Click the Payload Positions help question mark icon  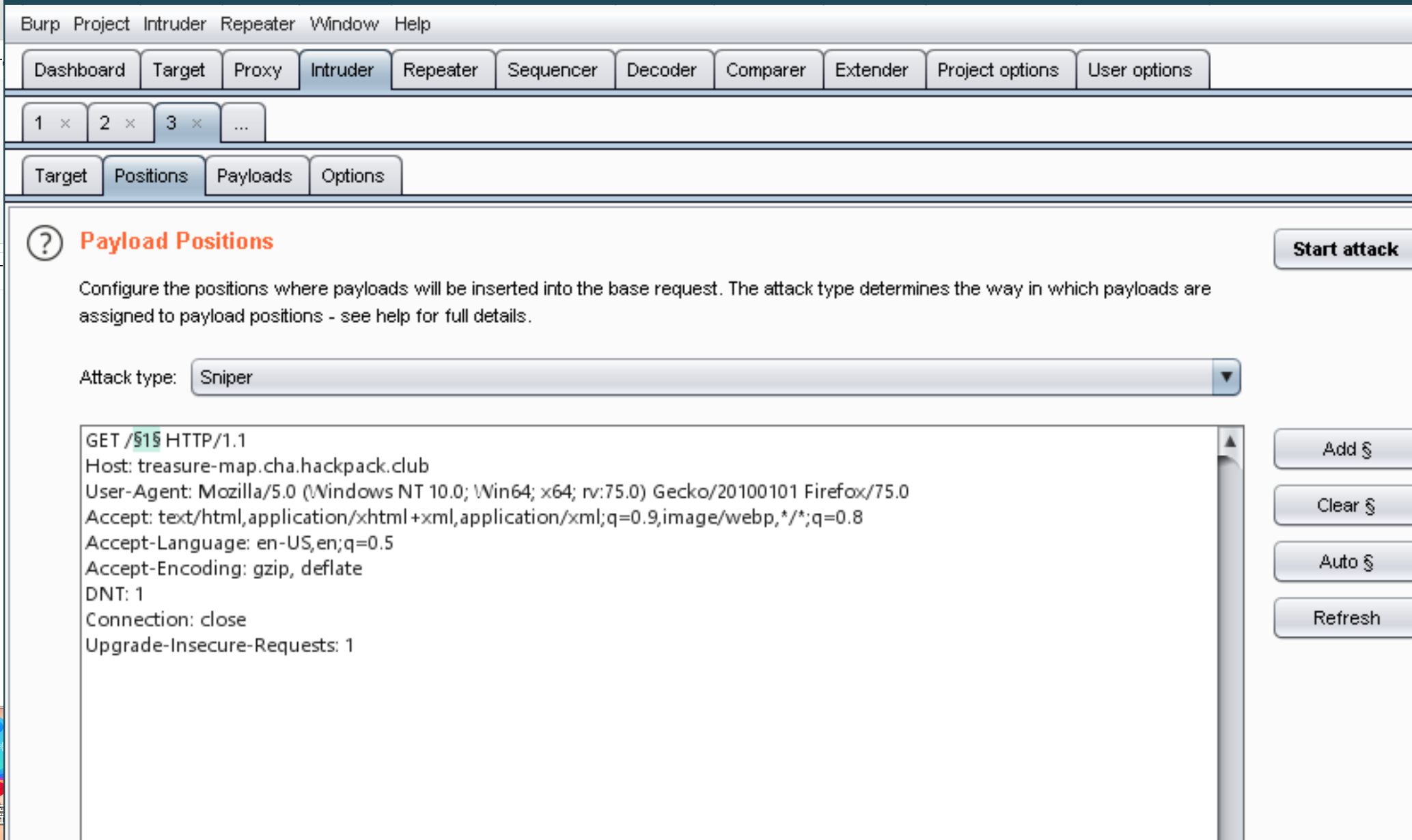coord(44,243)
